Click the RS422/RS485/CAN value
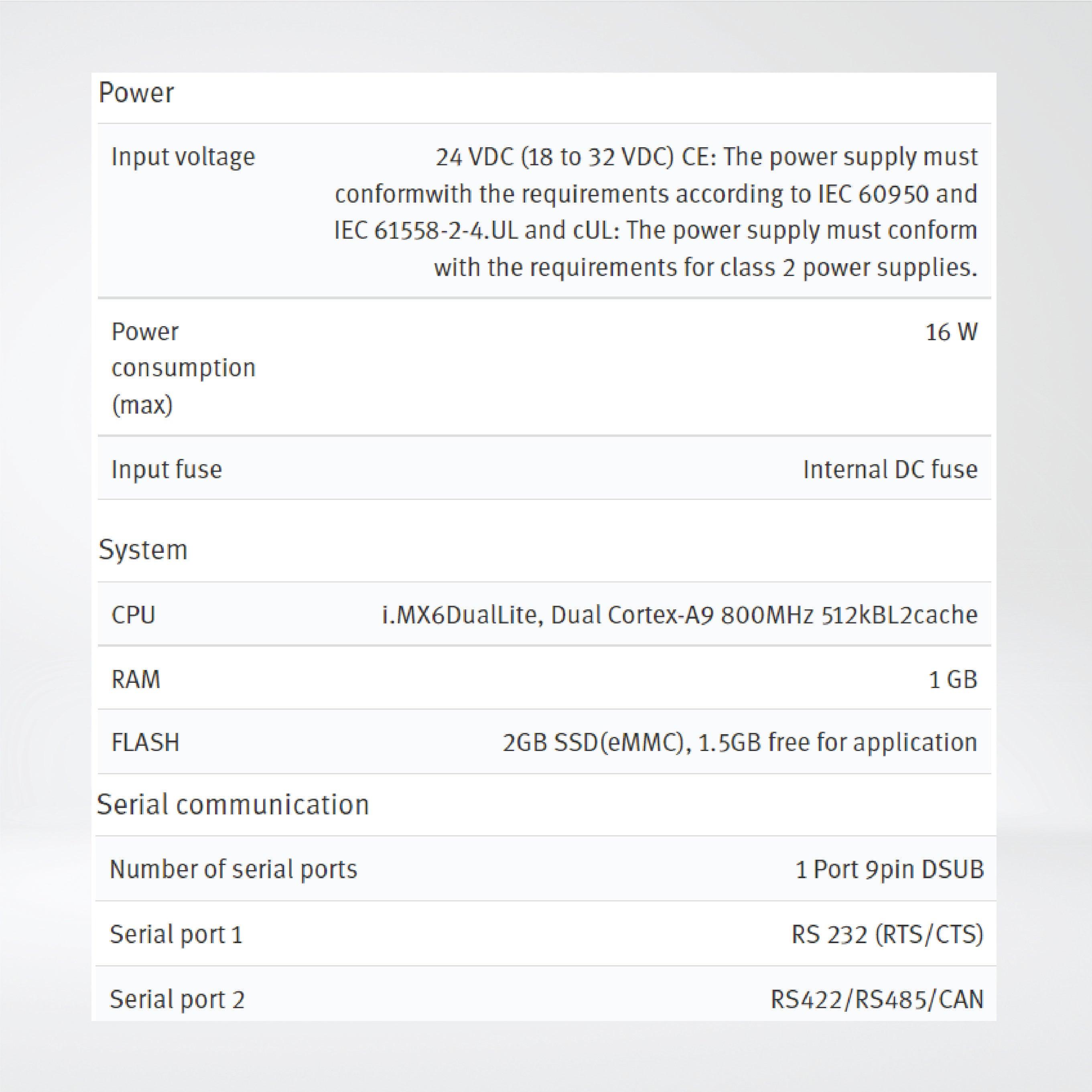 [x=877, y=999]
